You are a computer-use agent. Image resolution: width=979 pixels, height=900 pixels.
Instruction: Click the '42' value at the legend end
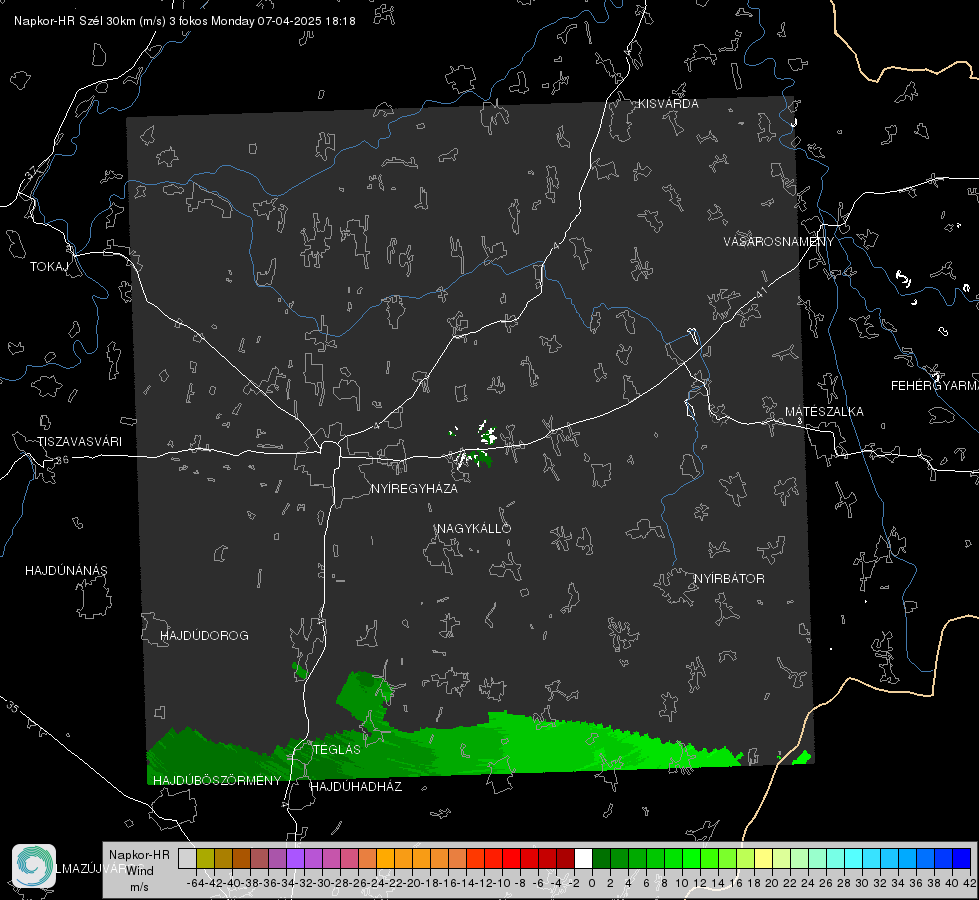pyautogui.click(x=969, y=883)
